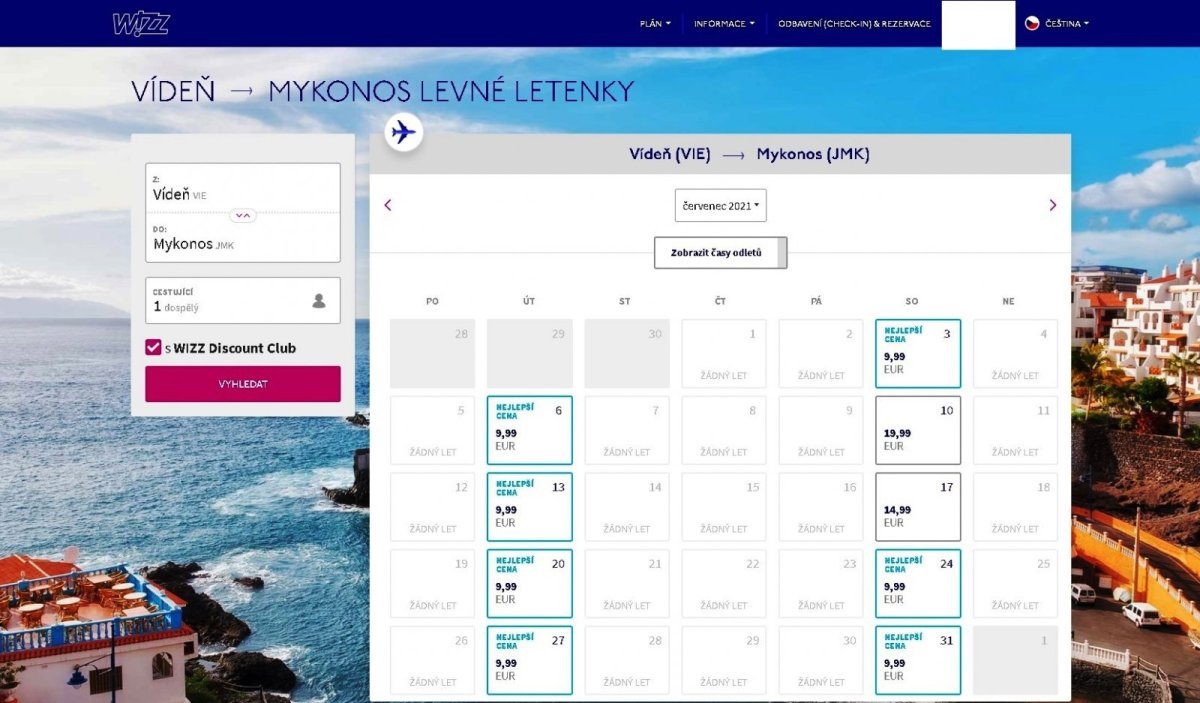Open Odbavení (check-in) & rezervace
1200x703 pixels.
click(854, 23)
